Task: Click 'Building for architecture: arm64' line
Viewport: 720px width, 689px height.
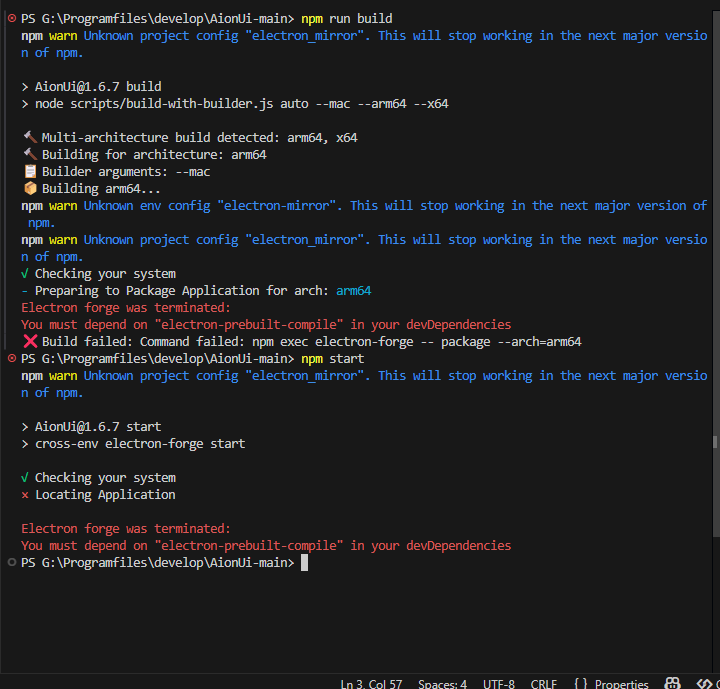Action: coord(154,154)
